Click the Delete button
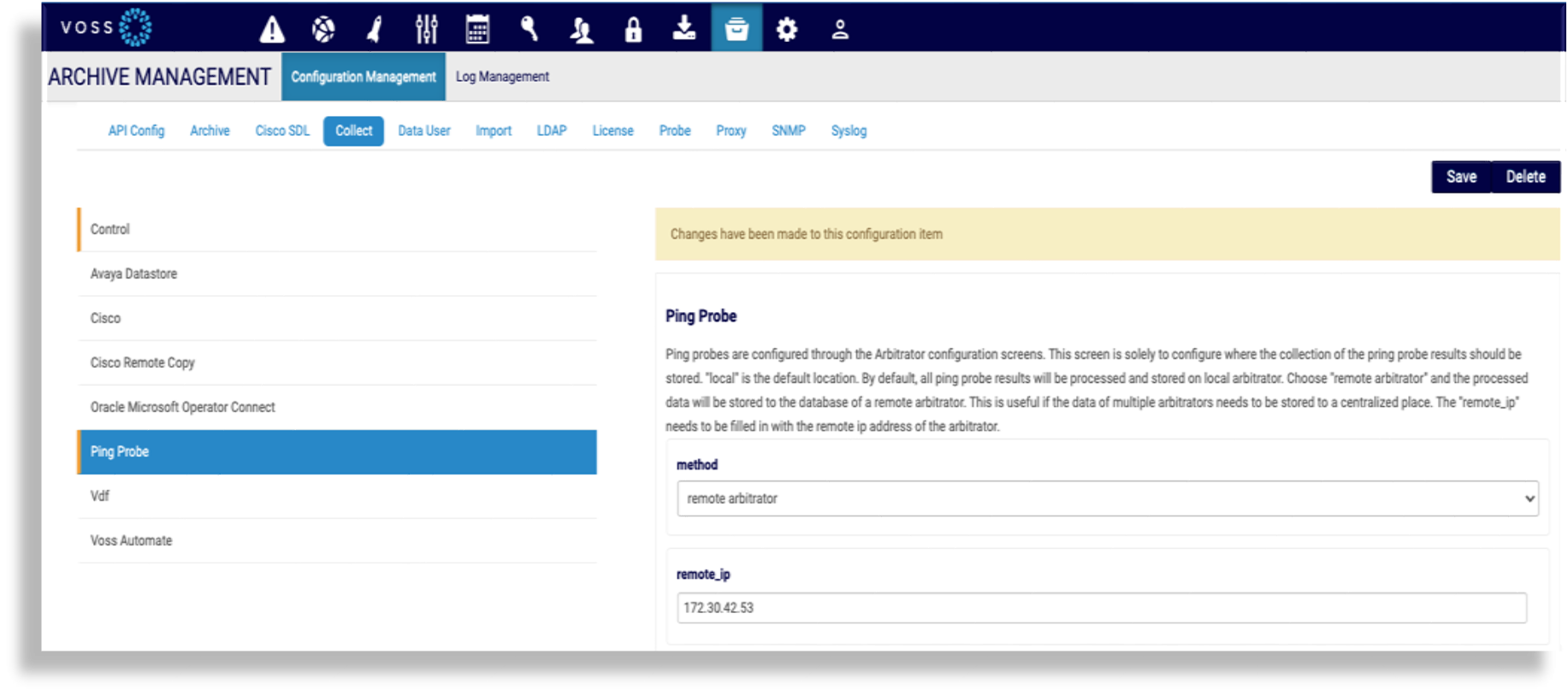 coord(1525,177)
